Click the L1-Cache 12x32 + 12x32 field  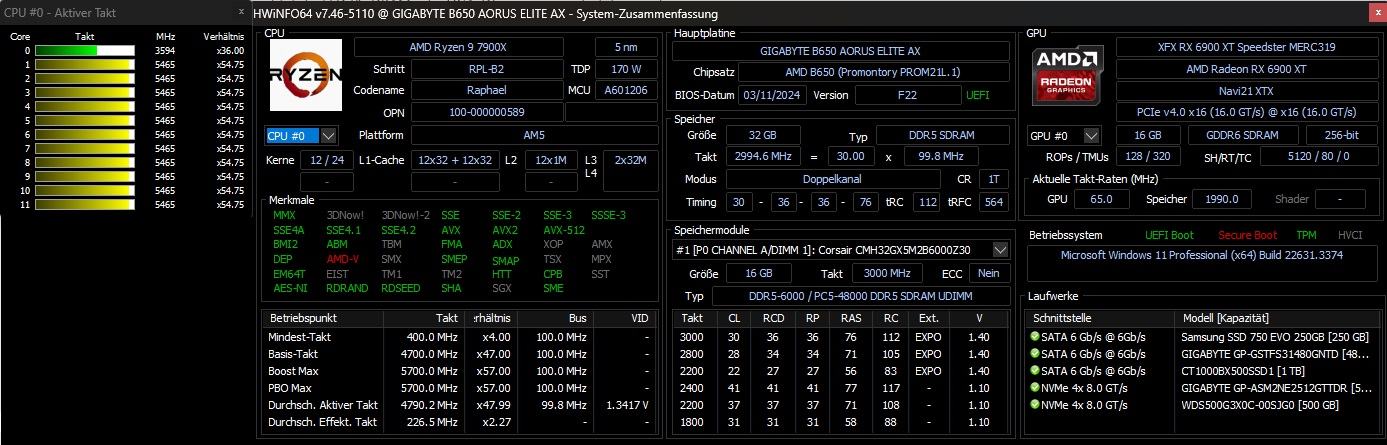[455, 160]
